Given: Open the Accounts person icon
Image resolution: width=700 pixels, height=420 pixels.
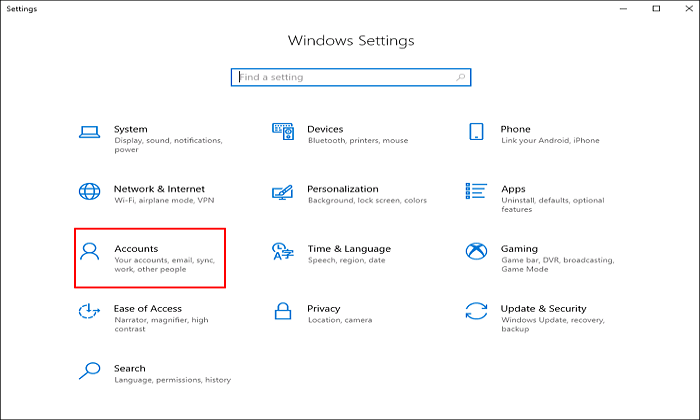Looking at the screenshot, I should point(89,251).
